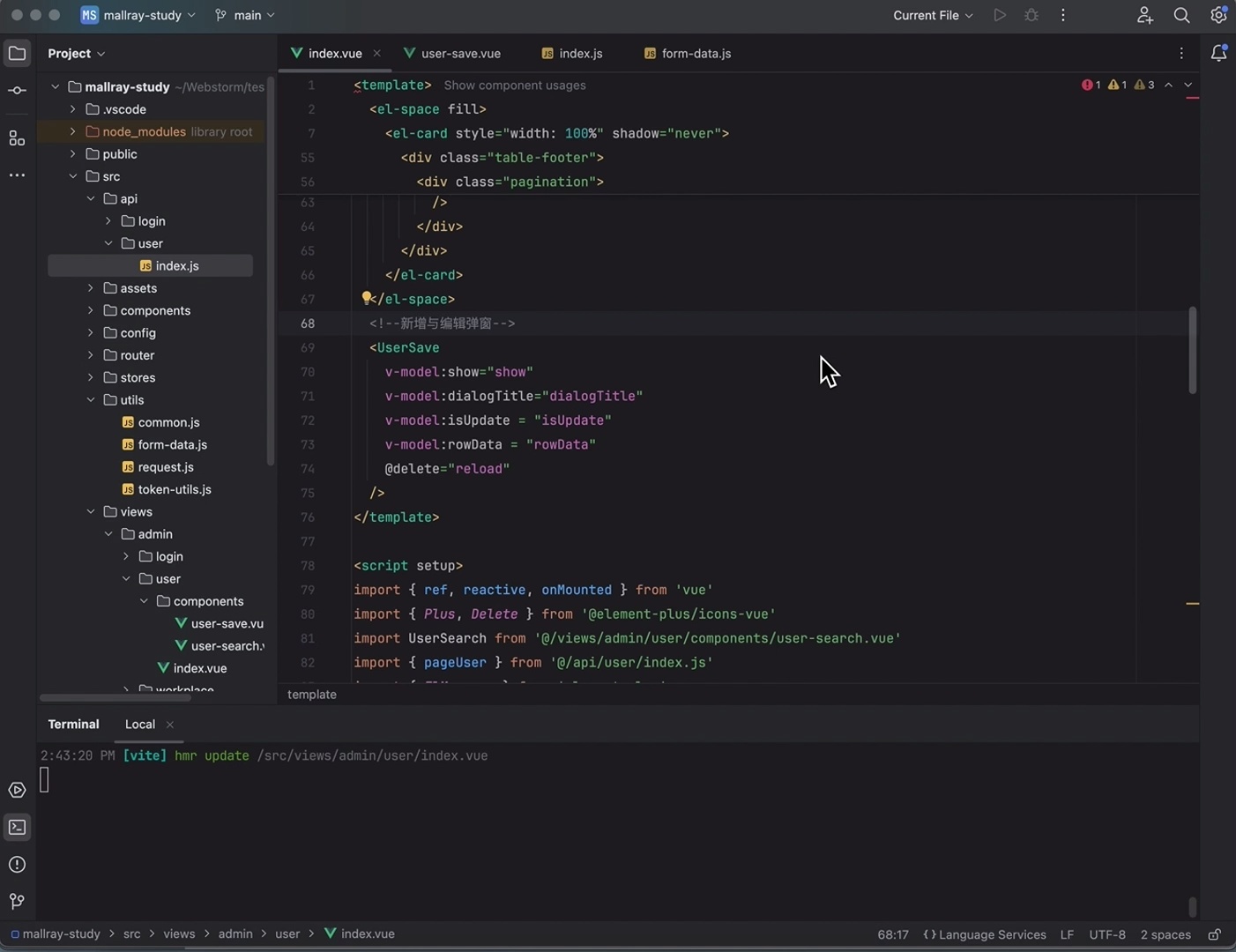Viewport: 1236px width, 952px height.
Task: Open the Services tool window icon
Action: coord(17,790)
